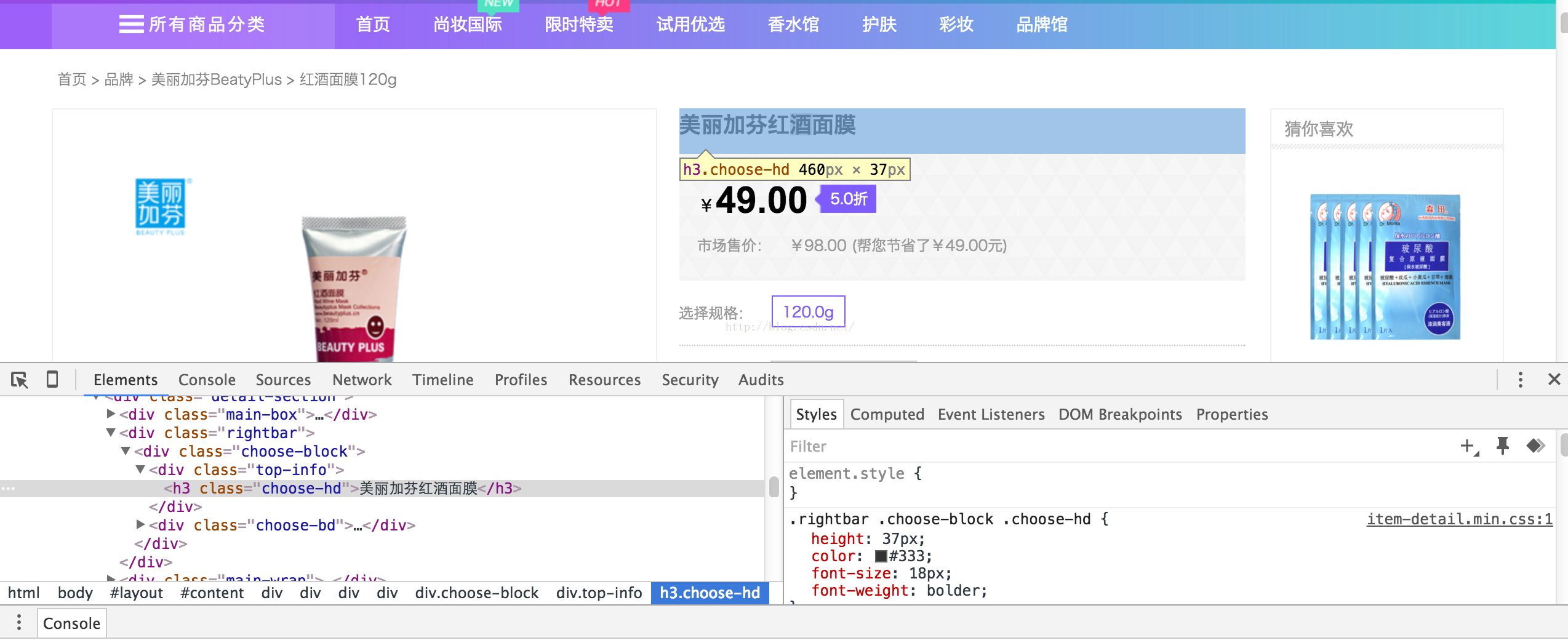Click the recommended face mask product thumbnail
The height and width of the screenshot is (640, 1568).
pyautogui.click(x=1385, y=266)
